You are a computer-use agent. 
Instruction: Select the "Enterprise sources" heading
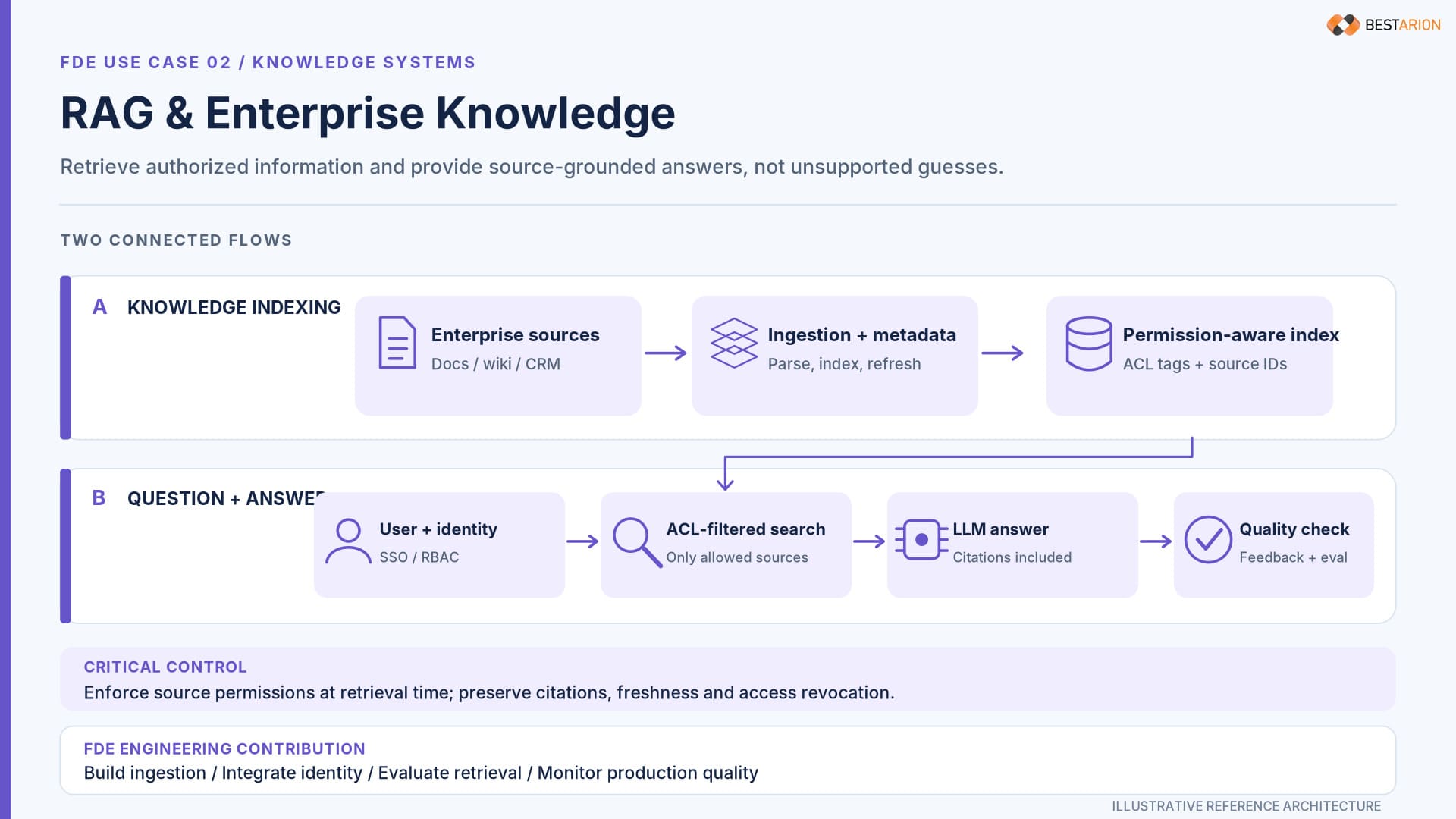(x=515, y=334)
